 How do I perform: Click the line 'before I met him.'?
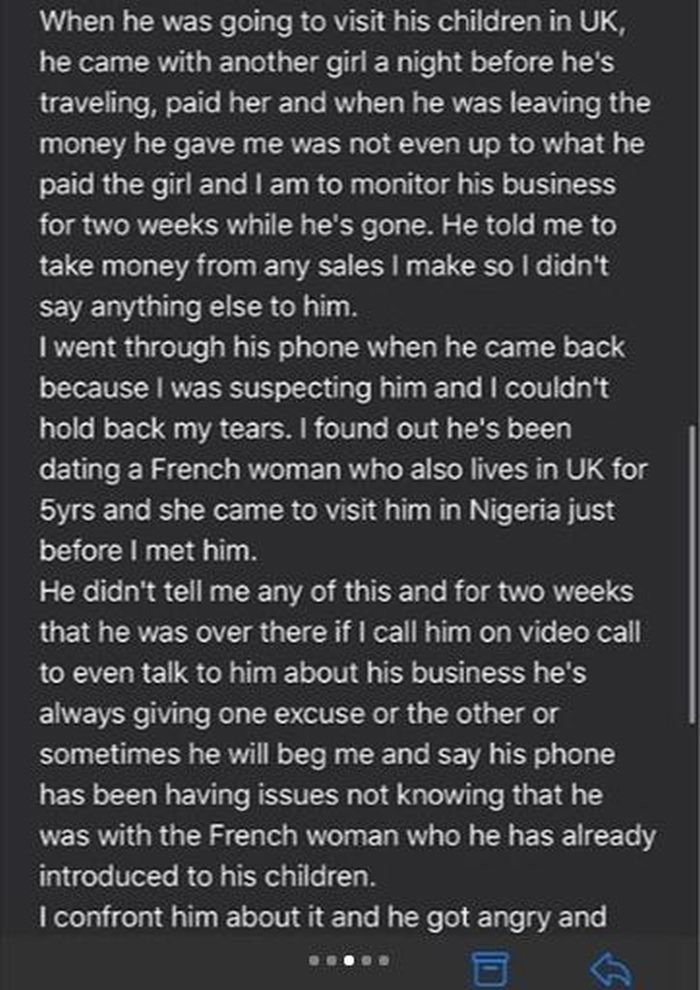click(x=149, y=551)
